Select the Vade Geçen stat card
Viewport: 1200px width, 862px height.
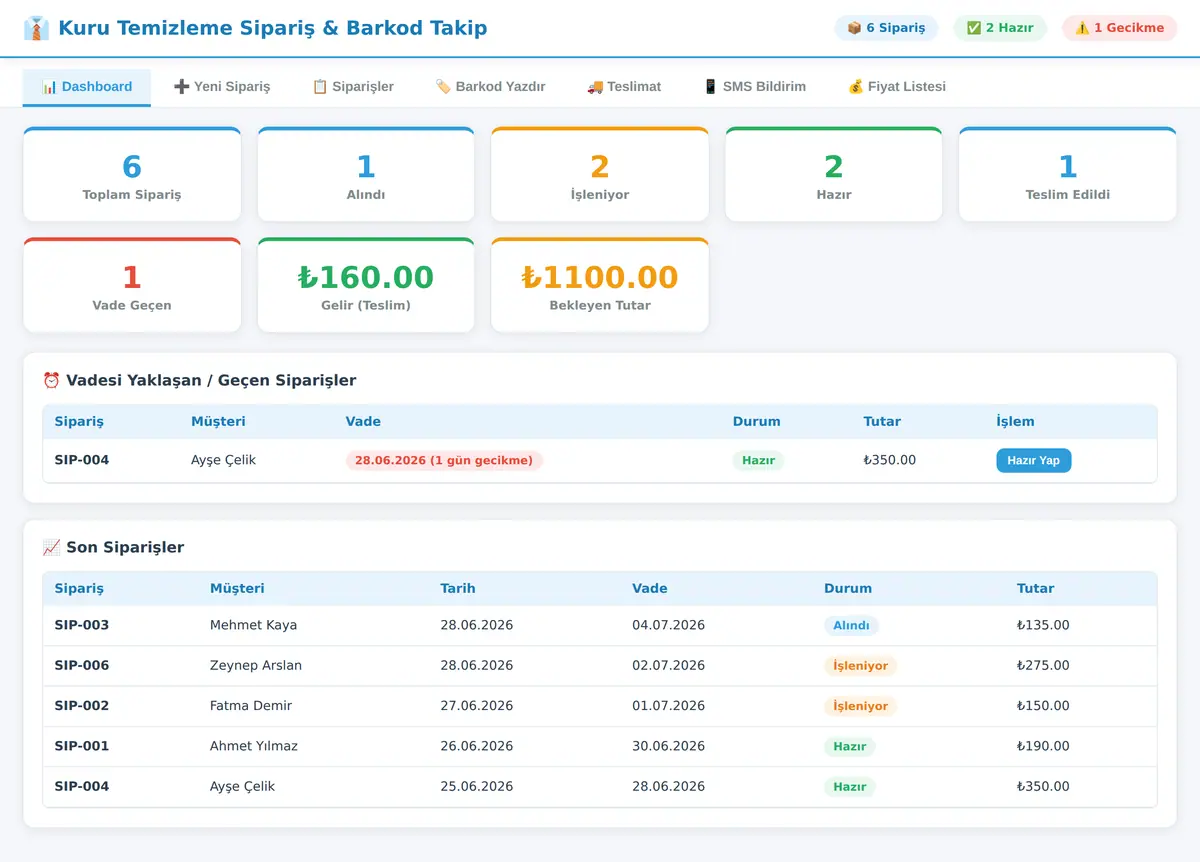click(x=132, y=285)
